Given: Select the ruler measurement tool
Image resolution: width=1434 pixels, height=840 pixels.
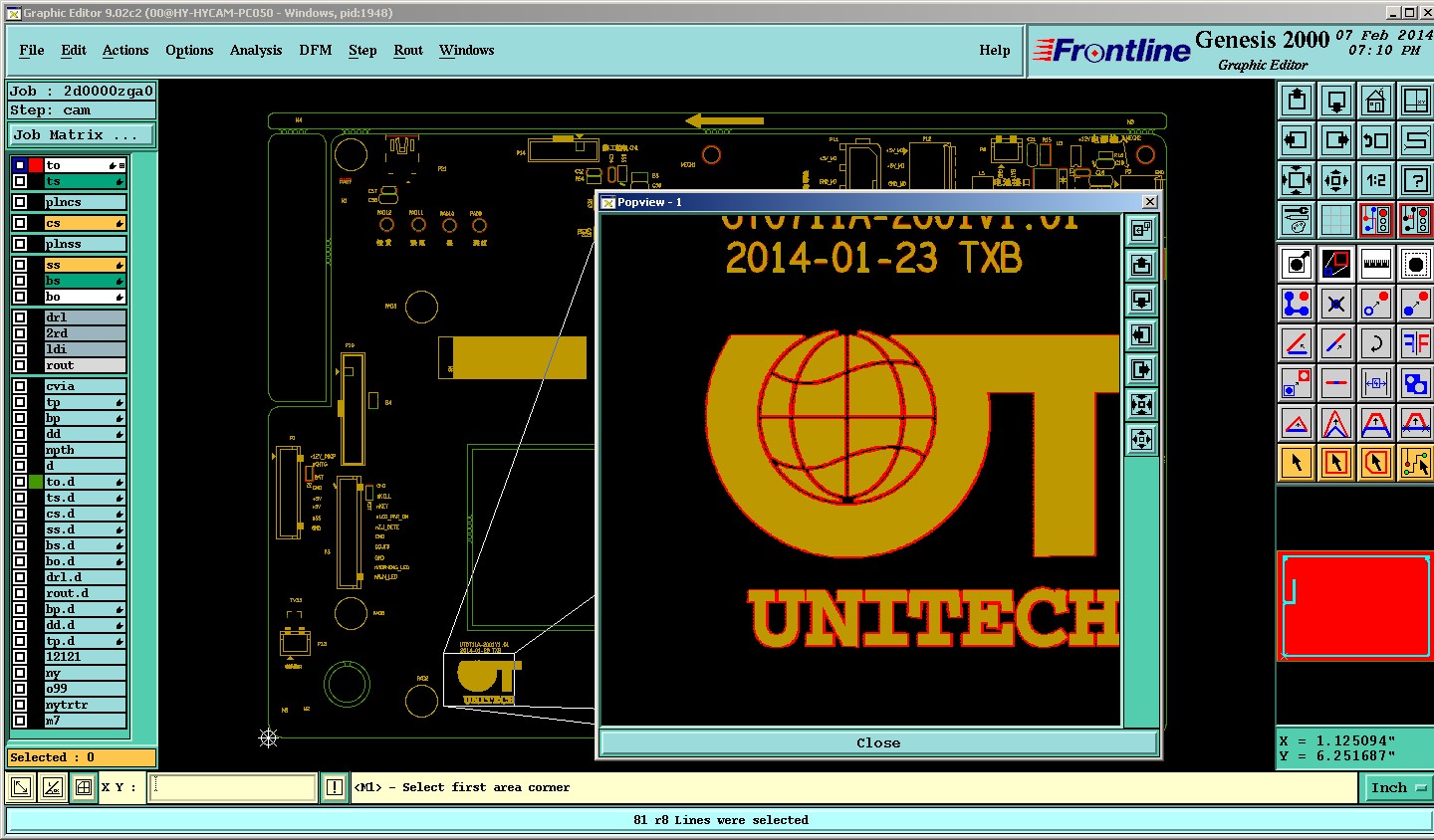Looking at the screenshot, I should pos(1376,264).
